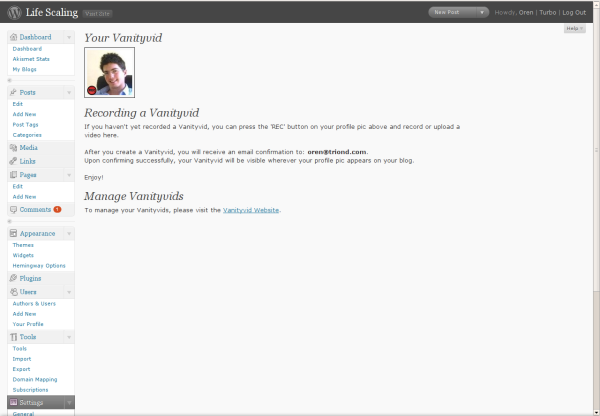Click Edit under Pages
This screenshot has width=600, height=416.
18,186
